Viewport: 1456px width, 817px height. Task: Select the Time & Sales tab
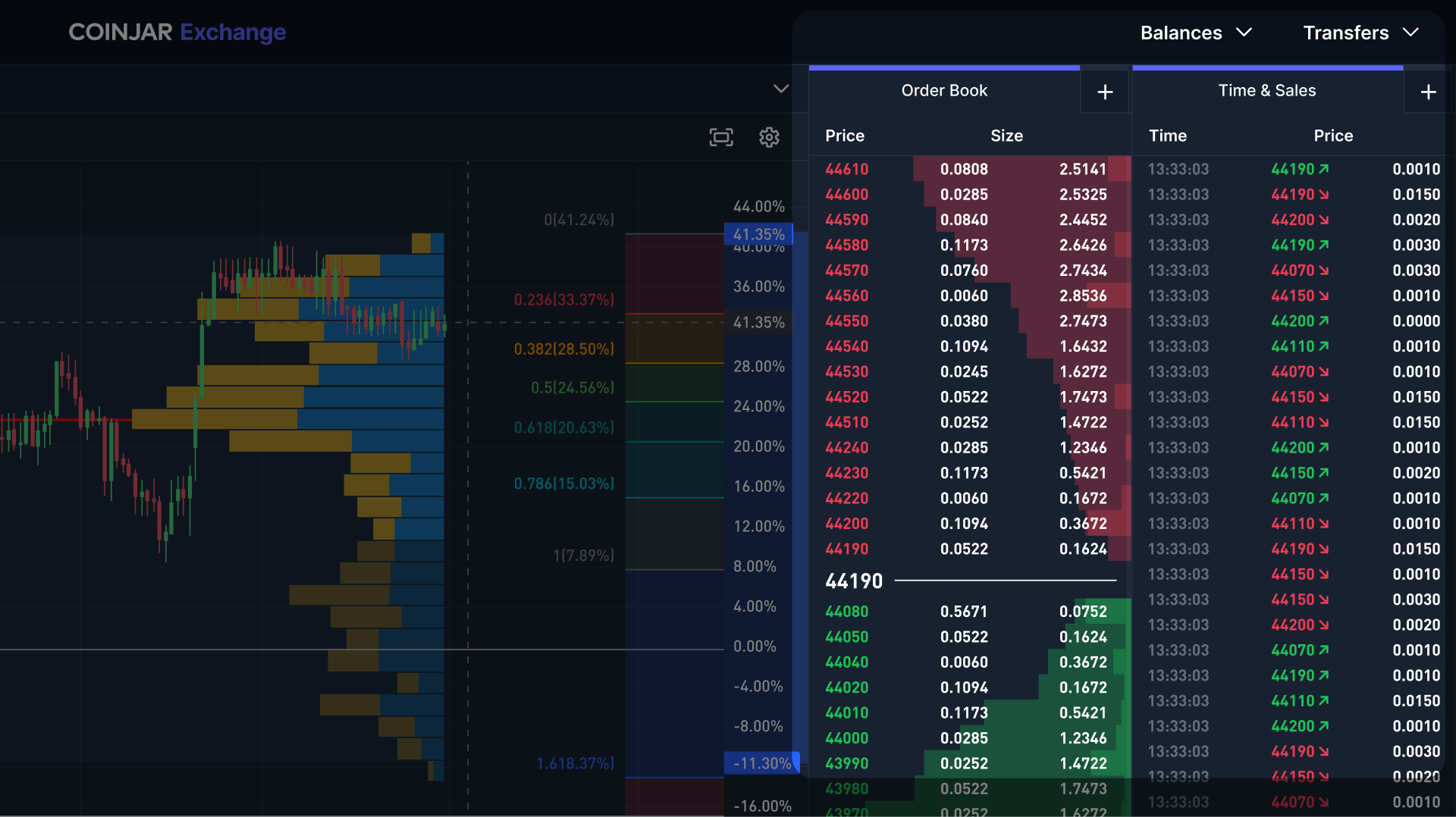tap(1266, 90)
